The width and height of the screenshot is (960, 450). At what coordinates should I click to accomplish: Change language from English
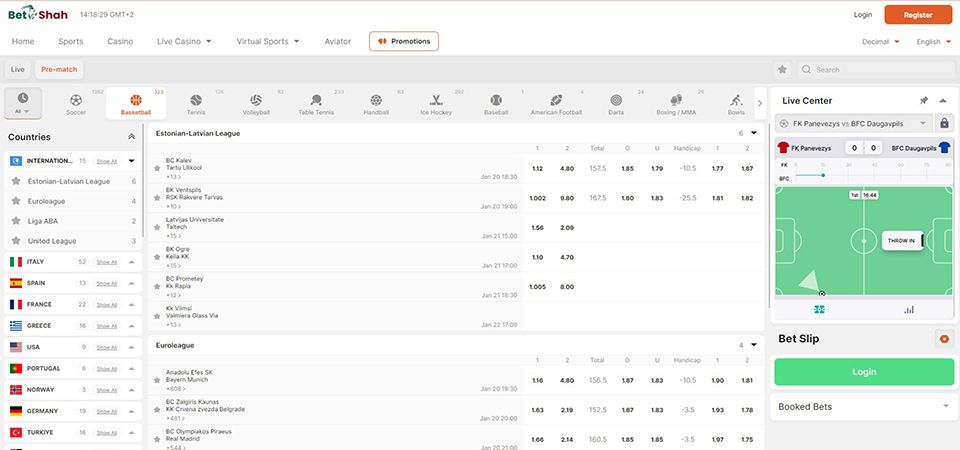tap(933, 42)
